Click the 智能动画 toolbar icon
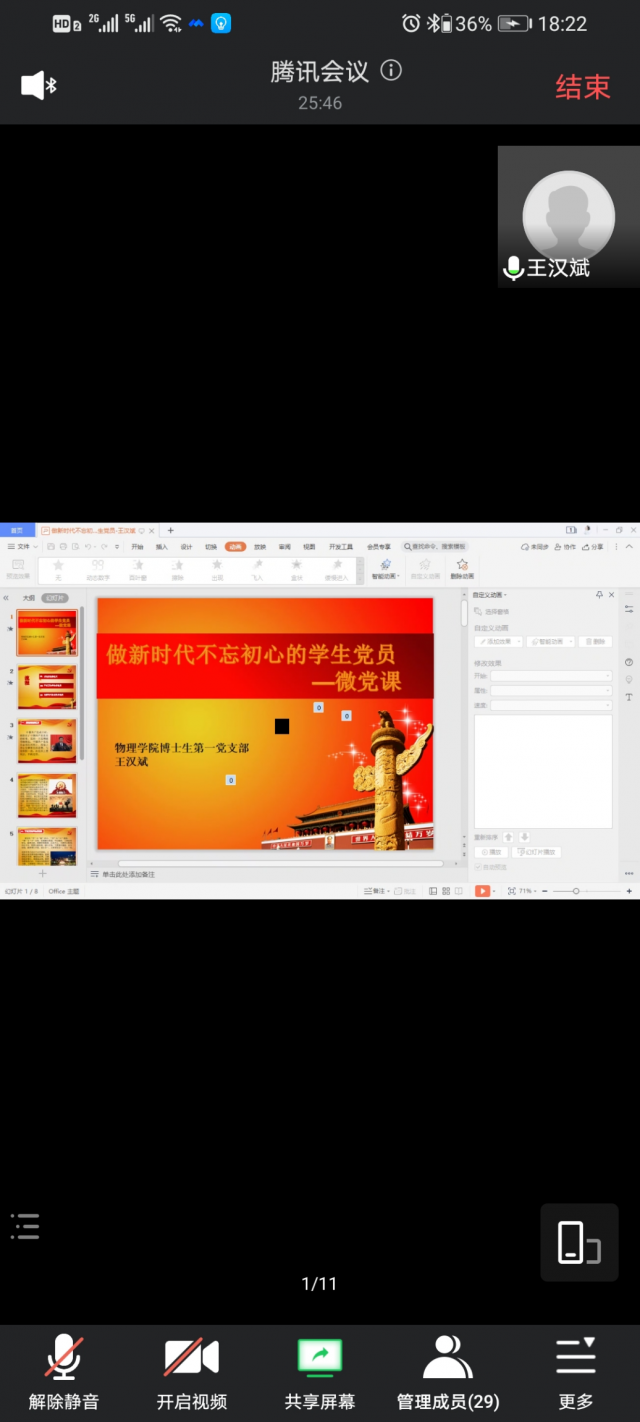The image size is (640, 1422). (x=385, y=569)
